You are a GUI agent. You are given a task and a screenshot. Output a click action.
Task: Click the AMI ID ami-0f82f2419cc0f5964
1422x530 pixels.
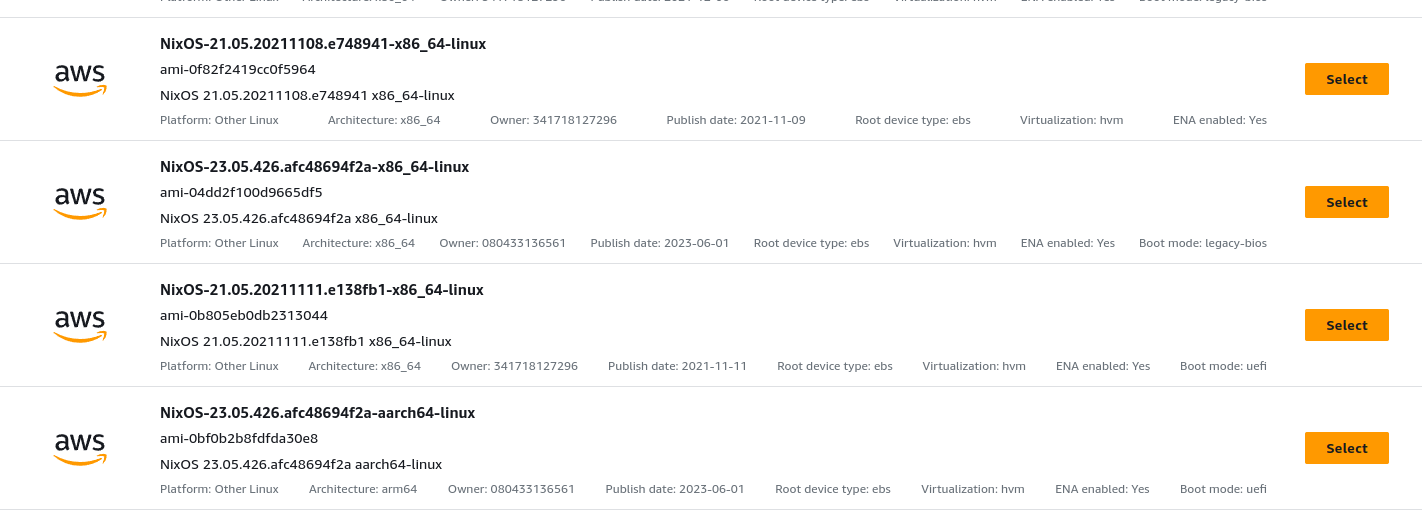tap(238, 70)
